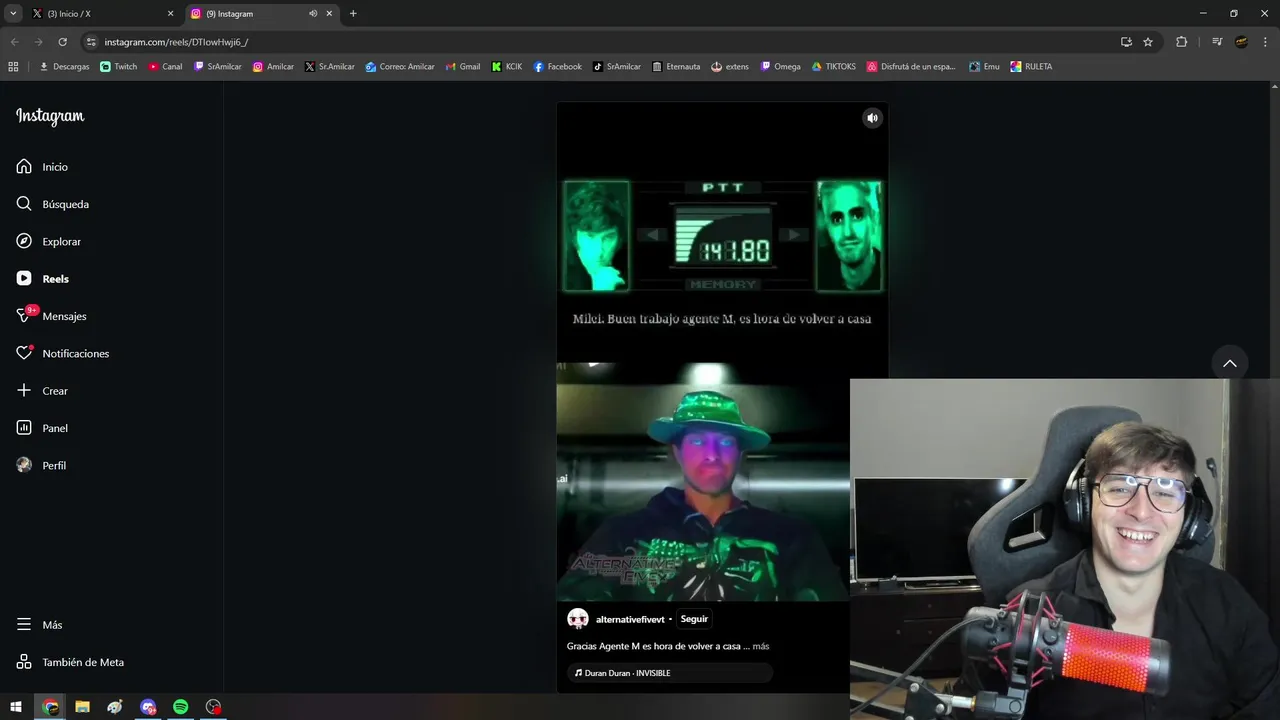Go forward in browser

pos(38,42)
